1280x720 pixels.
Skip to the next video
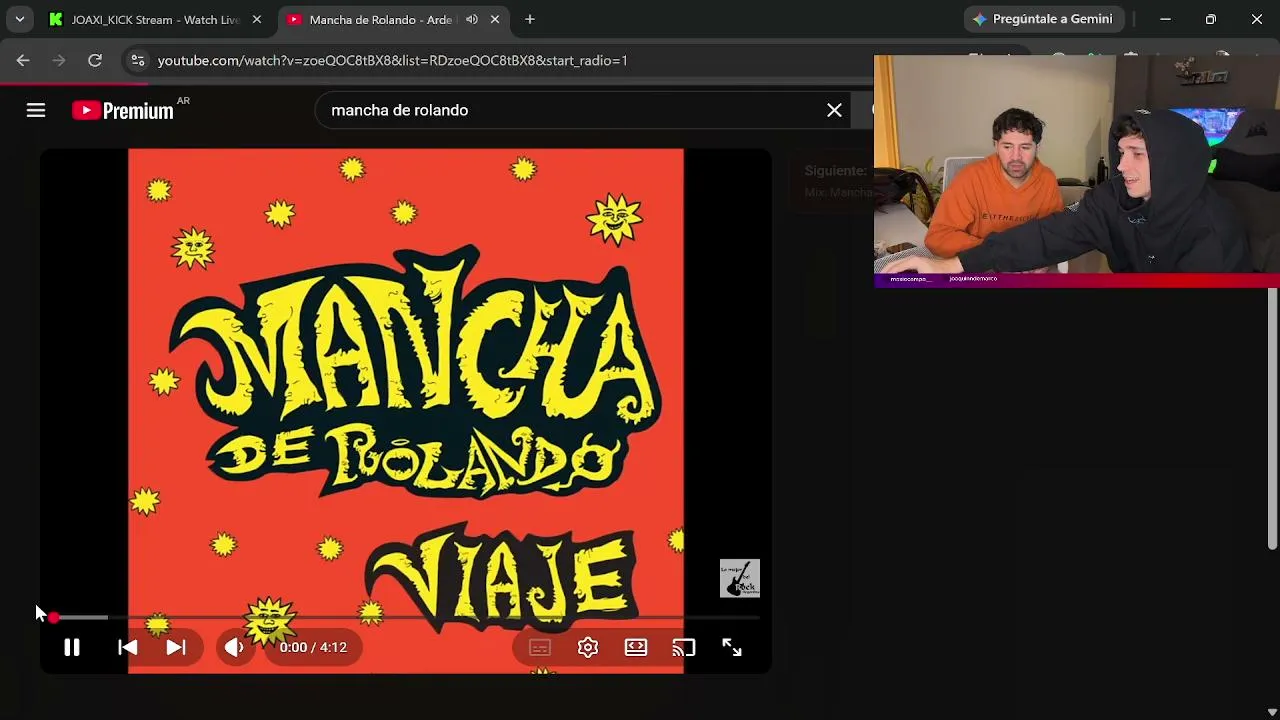[x=176, y=648]
